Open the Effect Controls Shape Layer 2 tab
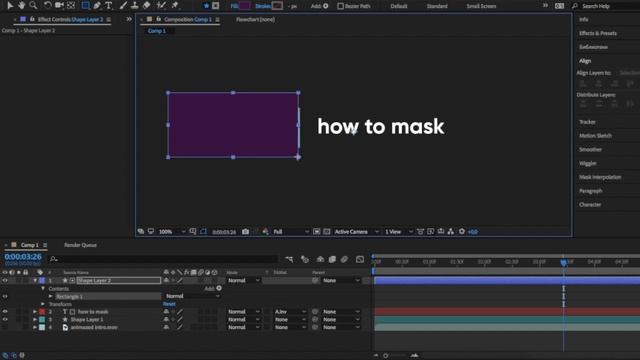This screenshot has height=360, width=640. pos(70,19)
